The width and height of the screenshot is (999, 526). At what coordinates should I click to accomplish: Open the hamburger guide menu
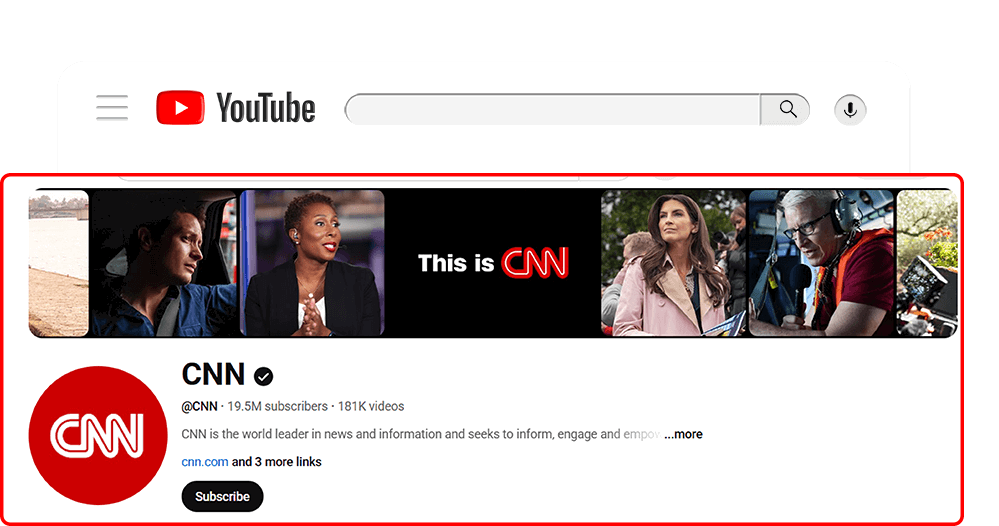[112, 108]
